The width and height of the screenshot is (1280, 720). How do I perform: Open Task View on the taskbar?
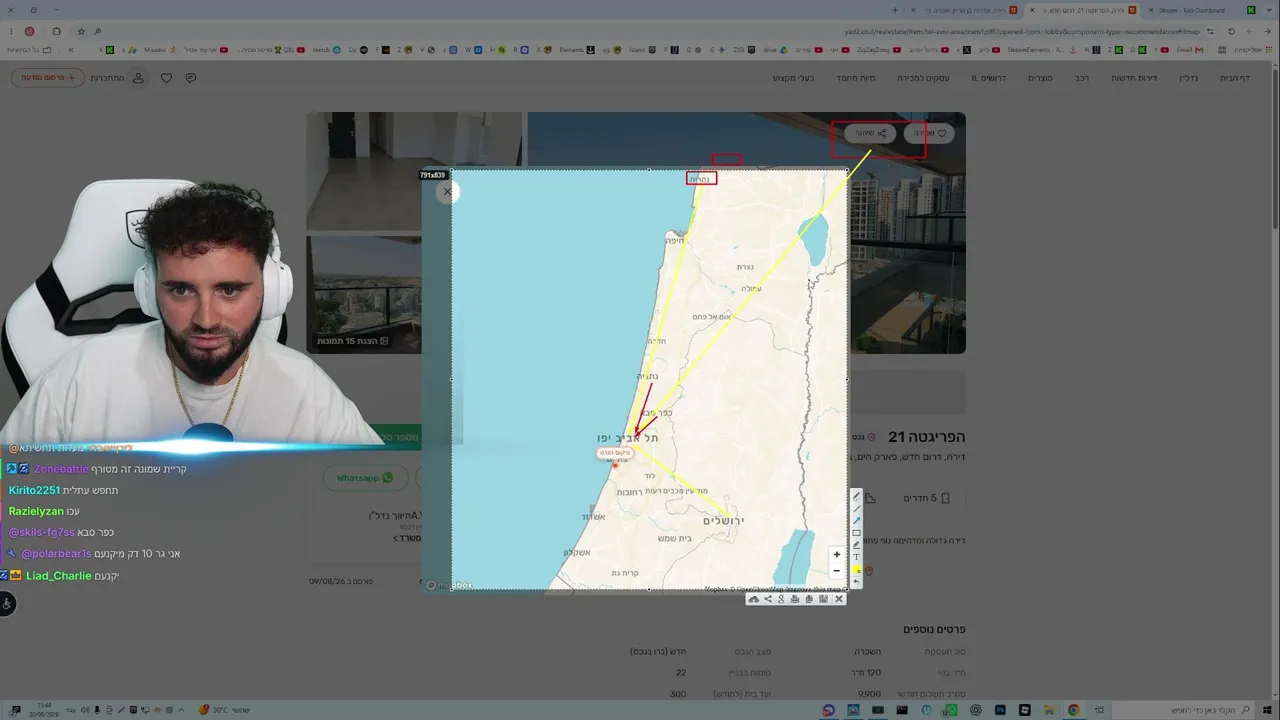click(1098, 710)
